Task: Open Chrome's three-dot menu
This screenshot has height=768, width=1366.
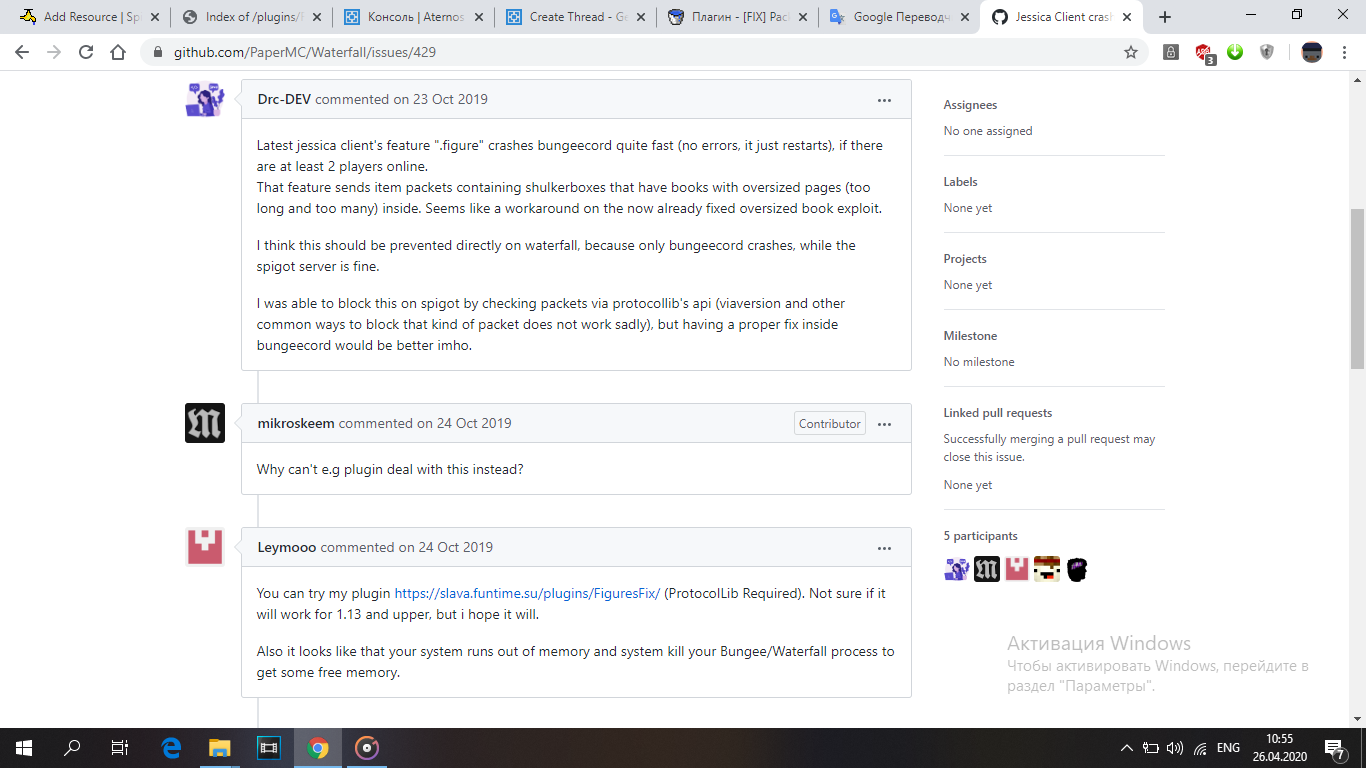Action: coord(1345,52)
